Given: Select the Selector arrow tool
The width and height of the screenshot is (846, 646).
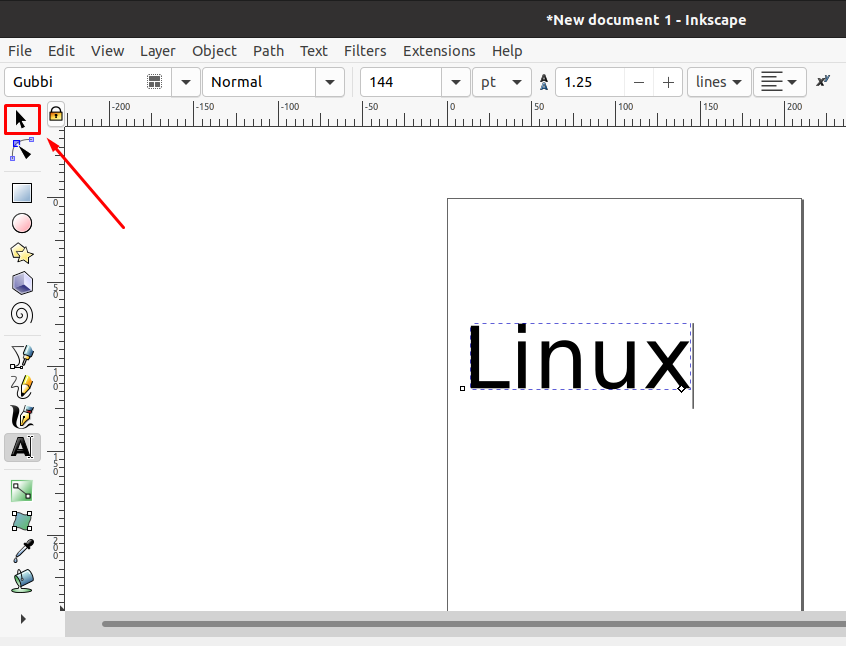Looking at the screenshot, I should point(21,118).
